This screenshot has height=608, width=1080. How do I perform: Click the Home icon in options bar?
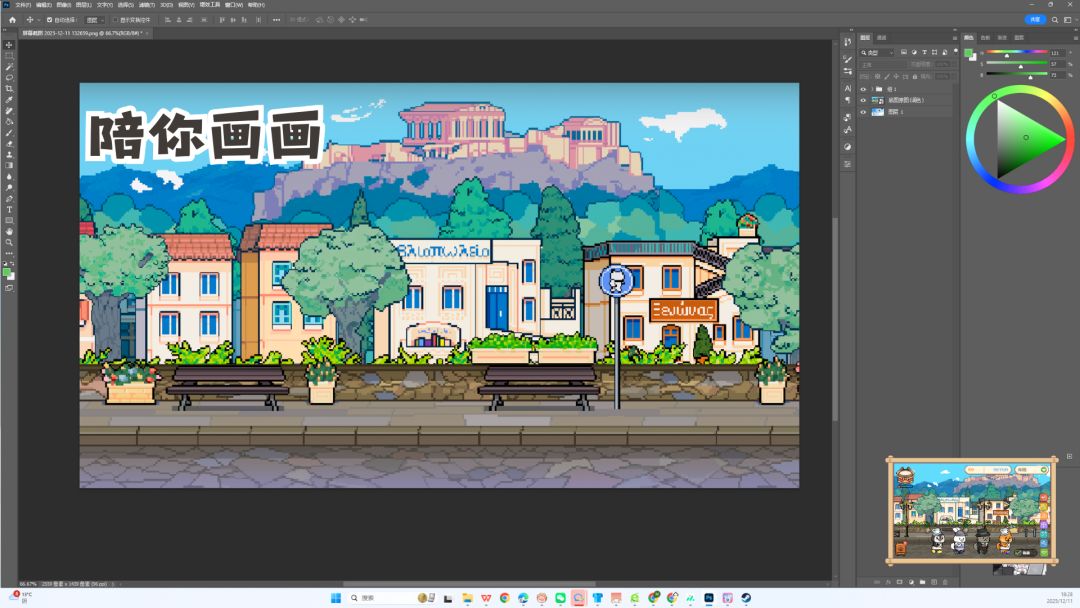[11, 19]
